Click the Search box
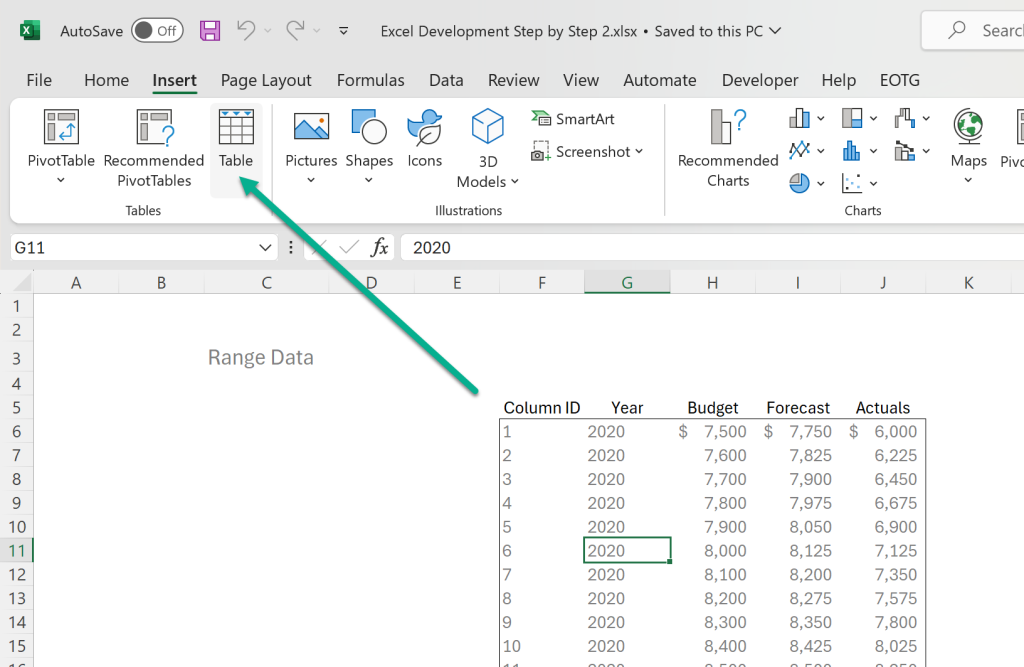1024x667 pixels. click(973, 30)
